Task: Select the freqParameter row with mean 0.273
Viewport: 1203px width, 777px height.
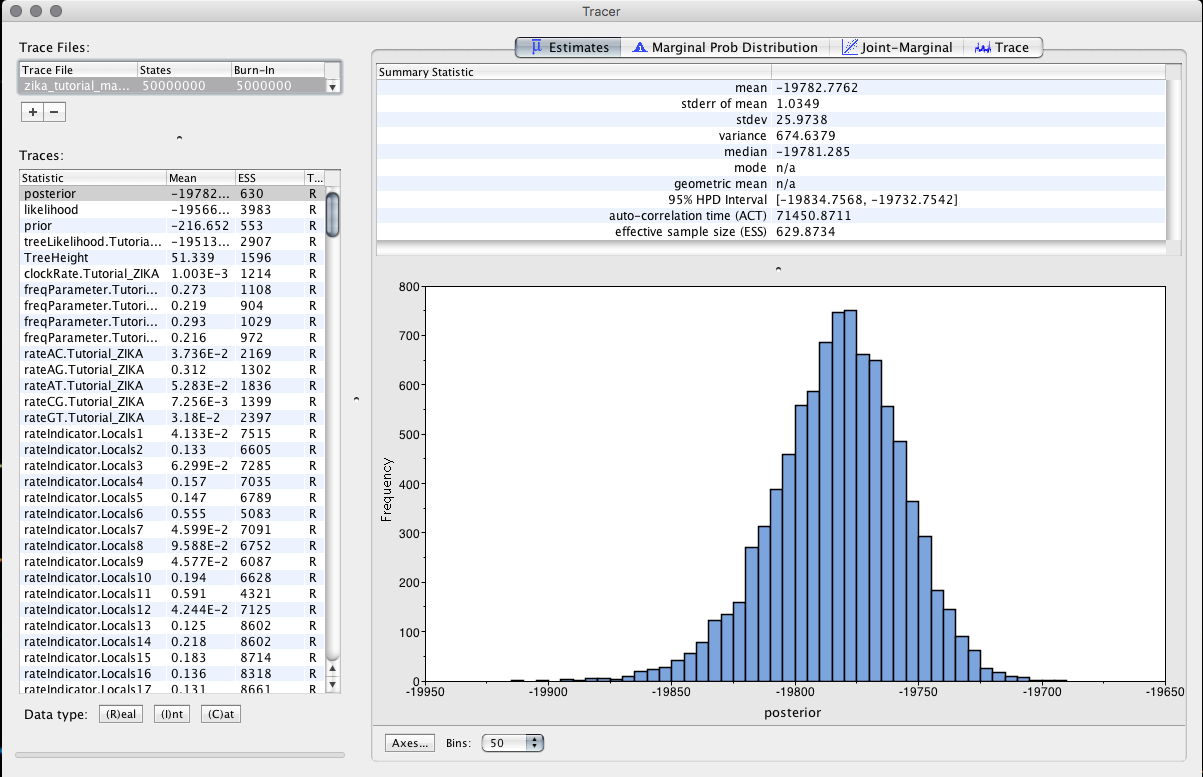Action: [x=173, y=290]
